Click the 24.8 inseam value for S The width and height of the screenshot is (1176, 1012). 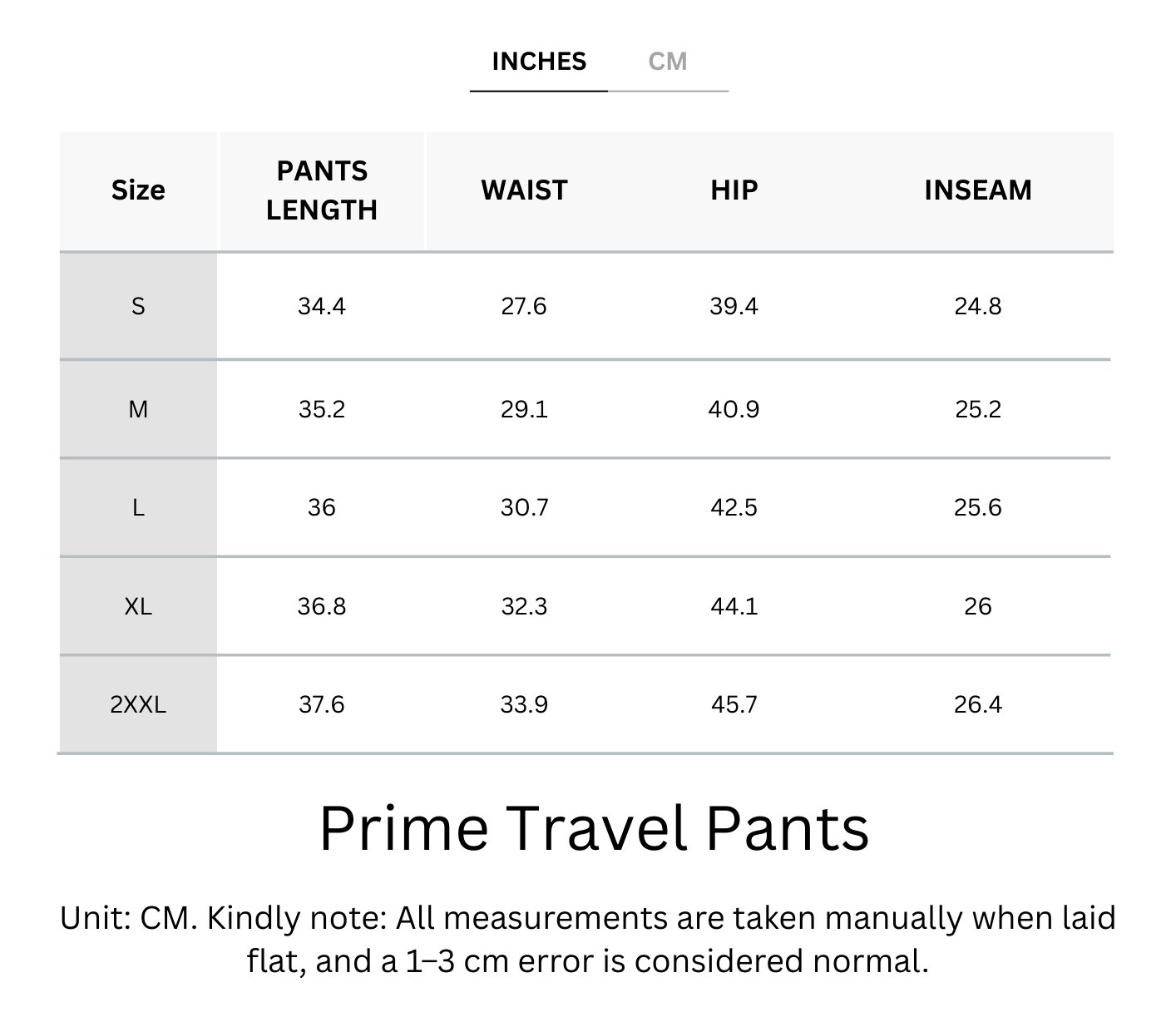pyautogui.click(x=977, y=307)
